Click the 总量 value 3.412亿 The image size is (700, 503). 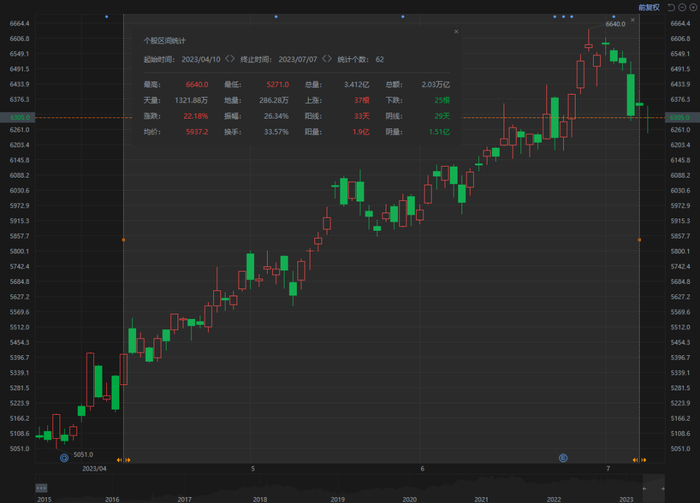coord(357,84)
